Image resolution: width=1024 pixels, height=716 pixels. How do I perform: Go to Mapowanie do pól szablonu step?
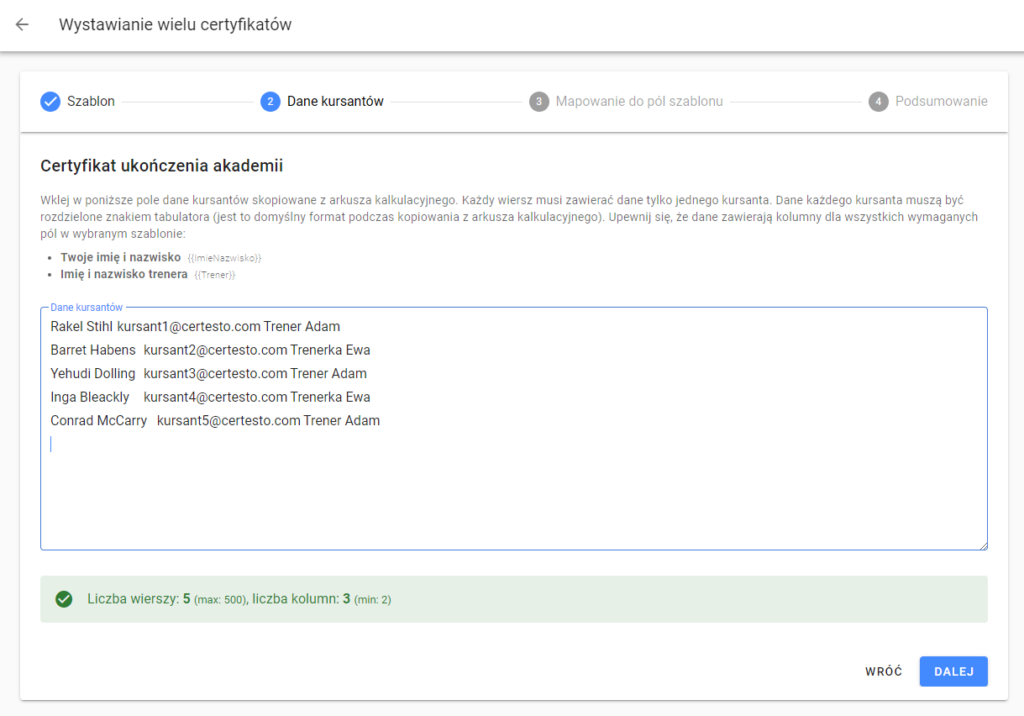point(639,101)
